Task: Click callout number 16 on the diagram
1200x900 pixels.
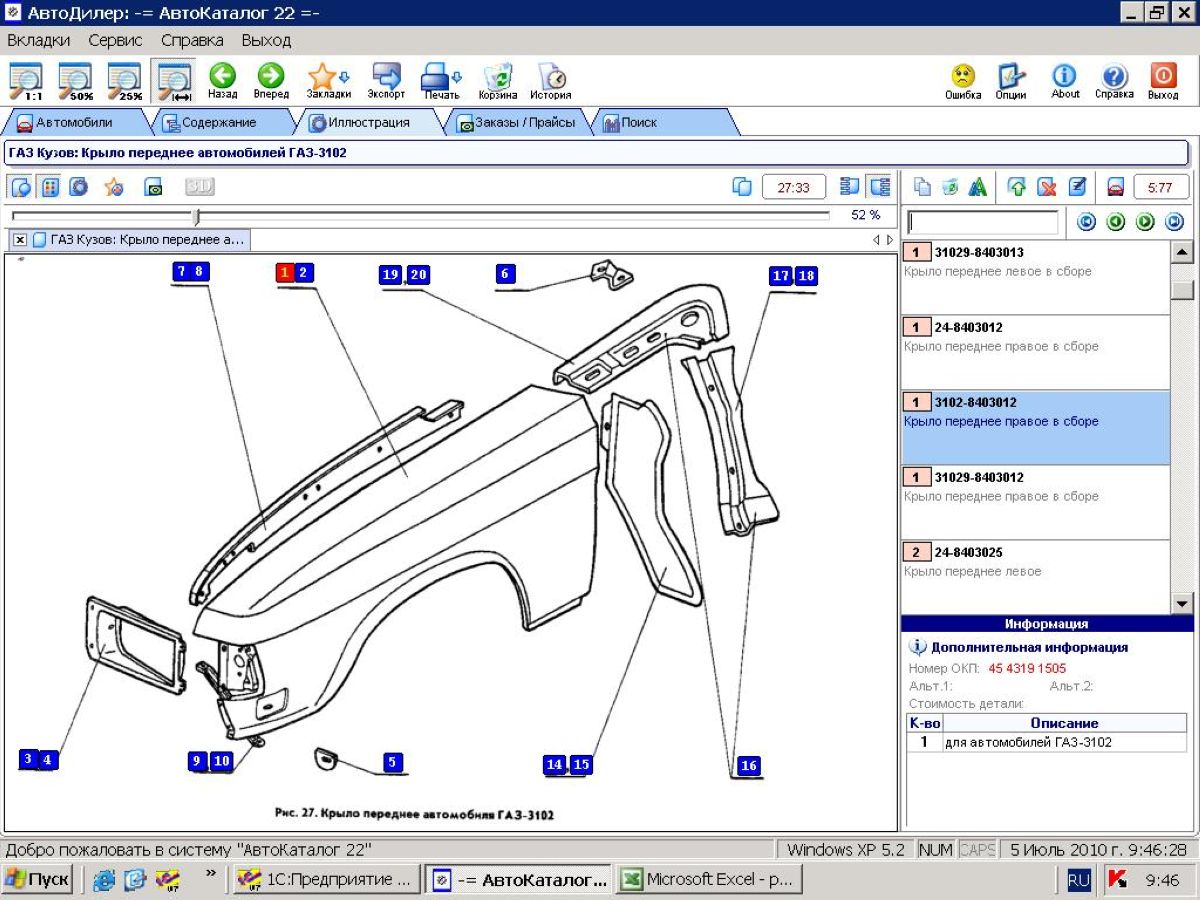Action: point(749,766)
